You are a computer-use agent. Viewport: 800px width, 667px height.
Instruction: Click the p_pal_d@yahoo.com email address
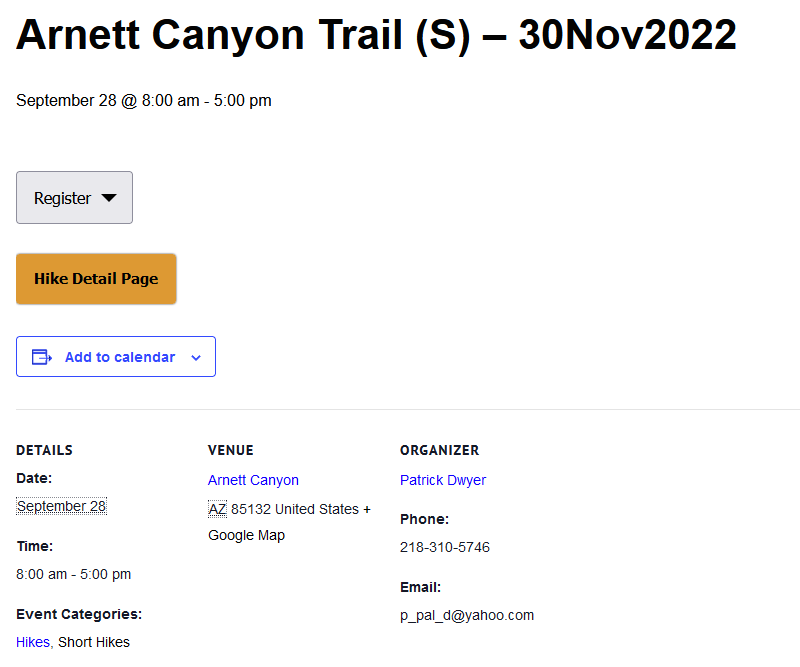tap(467, 615)
